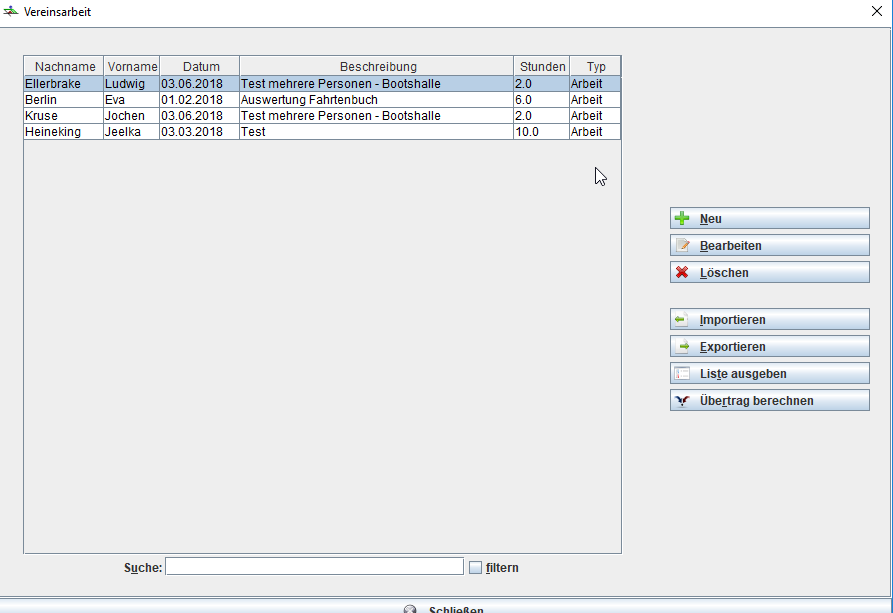Sort entries by Datum column header
Screen dimensions: 893x613
[x=200, y=67]
